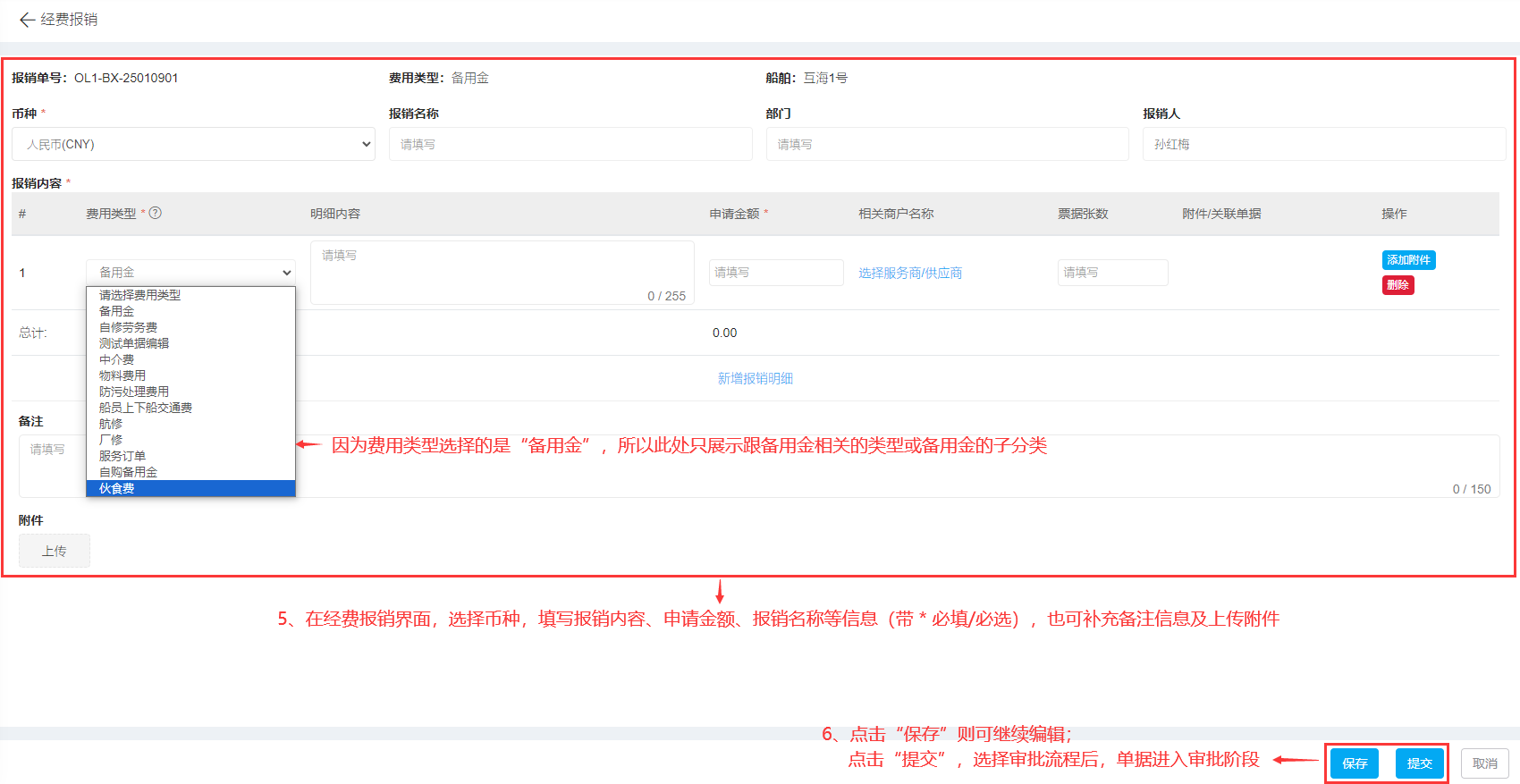Click the 上传 attachment button
This screenshot has height=784, width=1520.
[x=55, y=551]
